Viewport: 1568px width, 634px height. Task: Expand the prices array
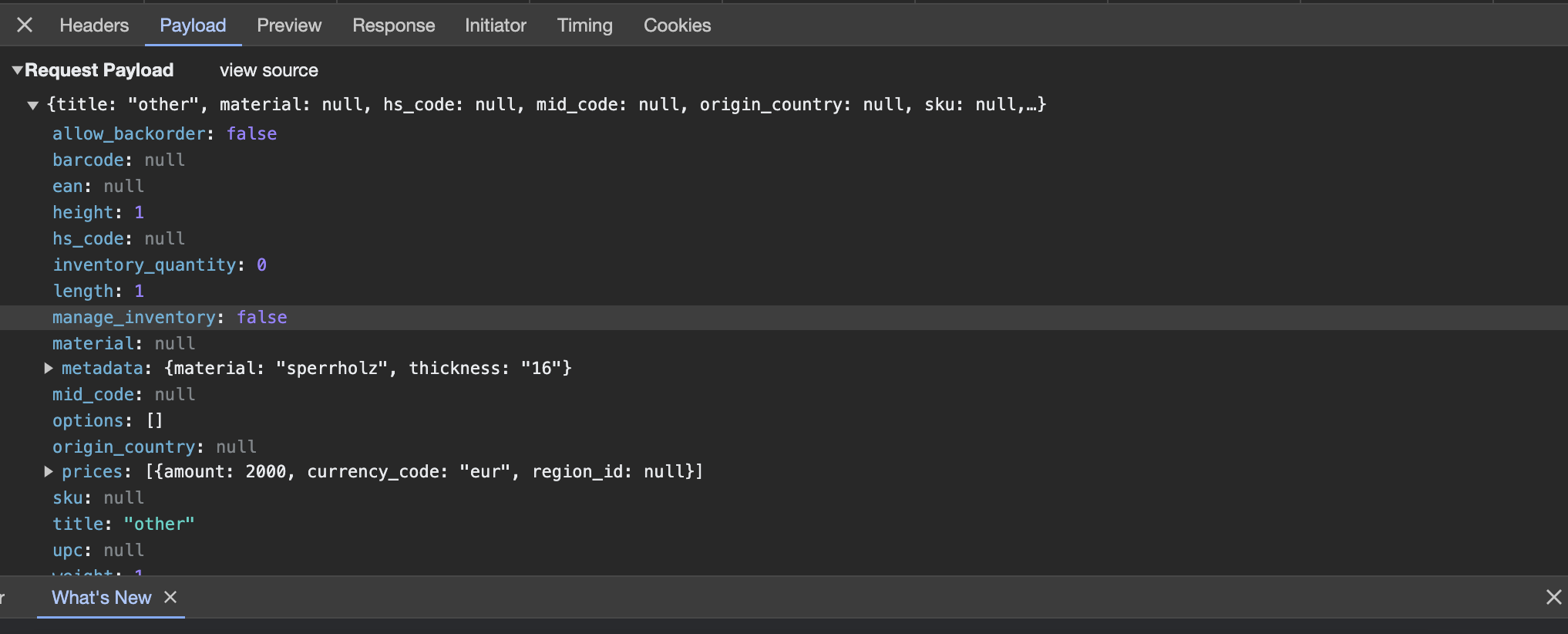pyautogui.click(x=49, y=471)
